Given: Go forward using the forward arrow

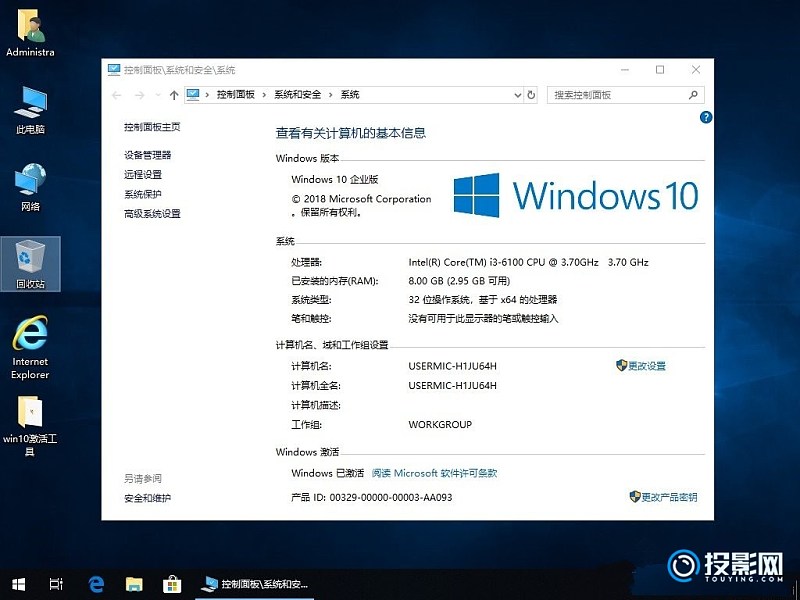Looking at the screenshot, I should coord(139,95).
